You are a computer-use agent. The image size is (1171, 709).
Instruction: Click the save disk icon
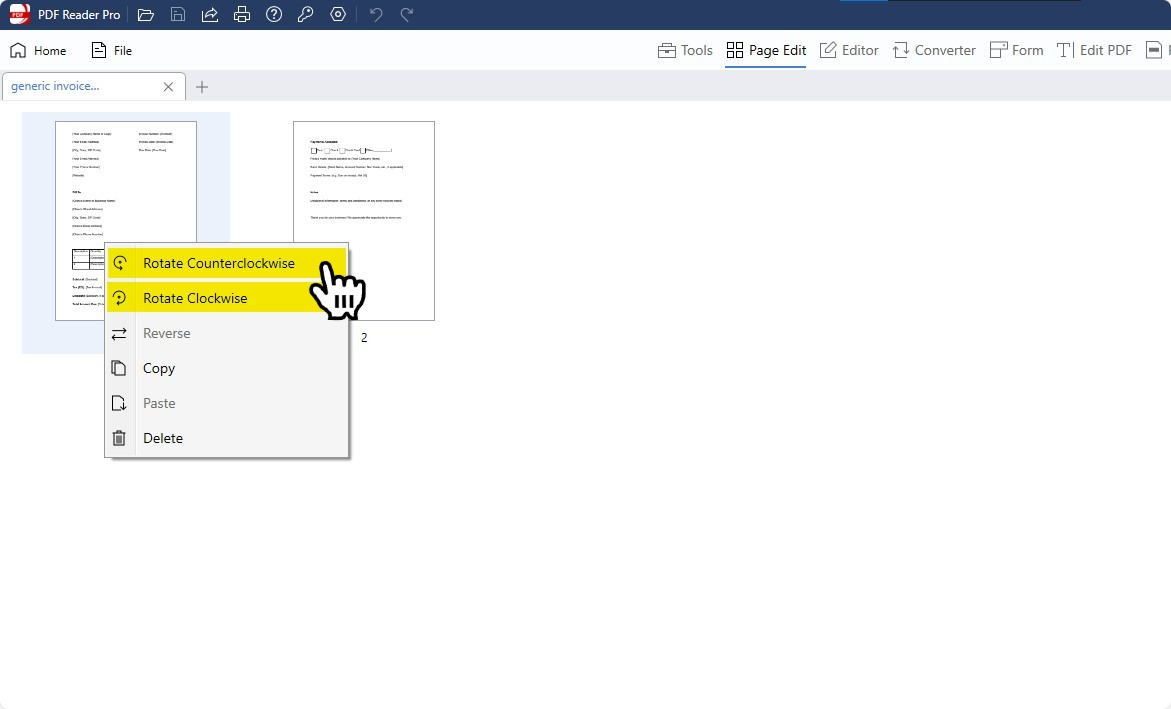(178, 14)
